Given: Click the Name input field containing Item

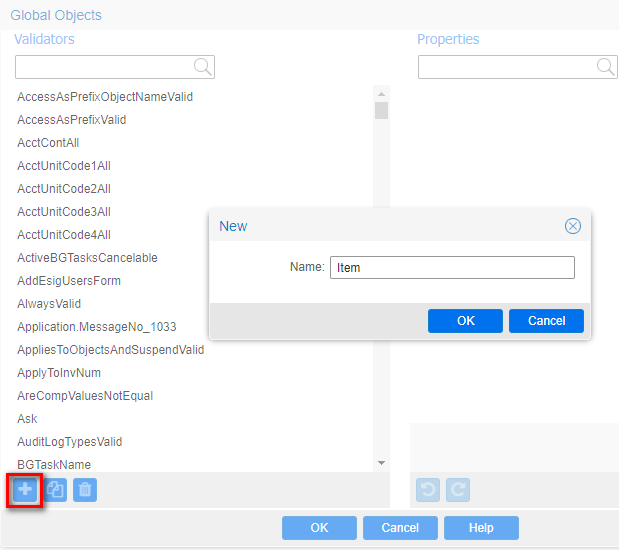Looking at the screenshot, I should pyautogui.click(x=452, y=267).
